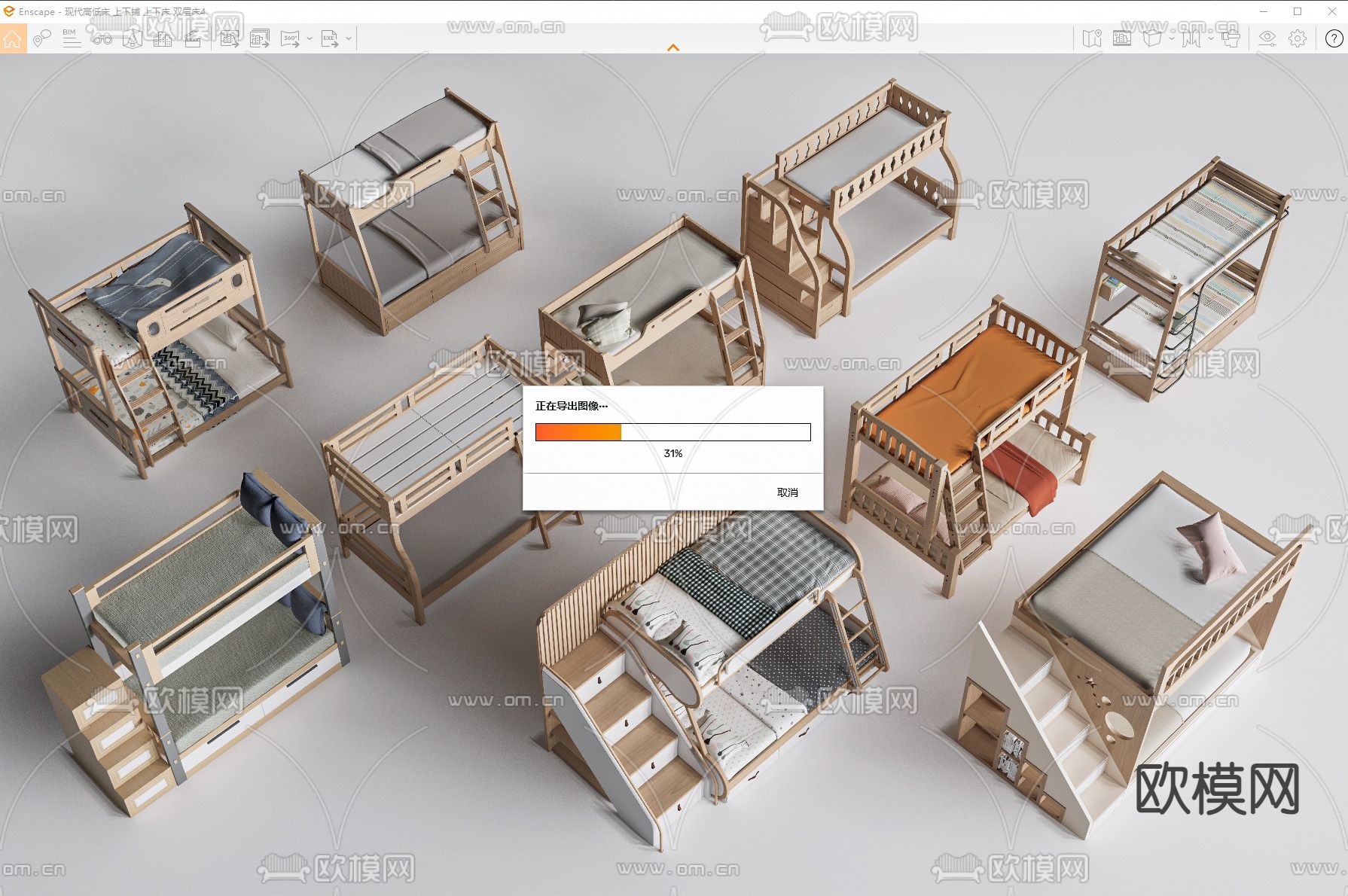Open the Help question mark

pyautogui.click(x=1334, y=38)
